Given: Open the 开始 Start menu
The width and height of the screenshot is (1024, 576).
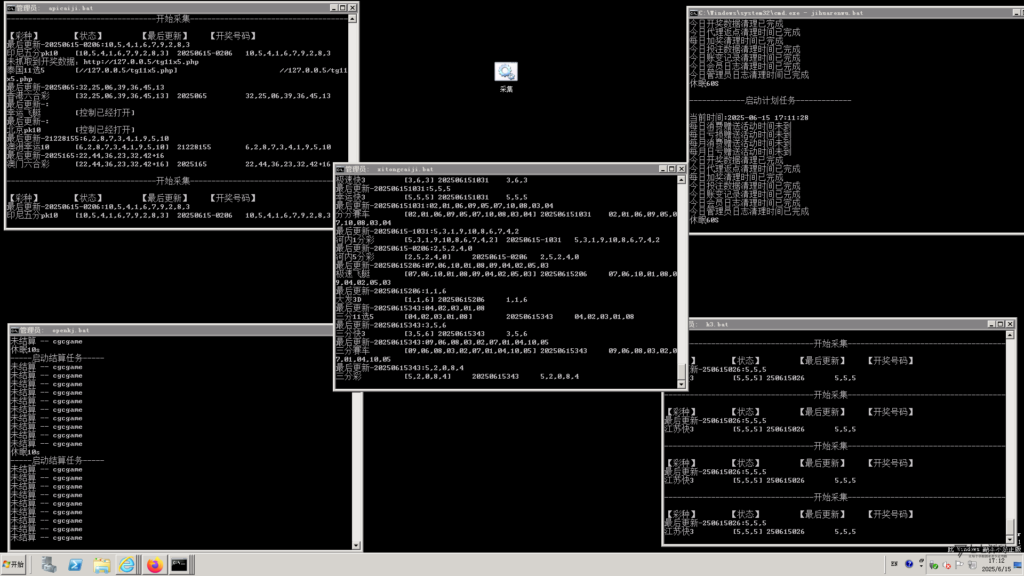Looking at the screenshot, I should (14, 564).
